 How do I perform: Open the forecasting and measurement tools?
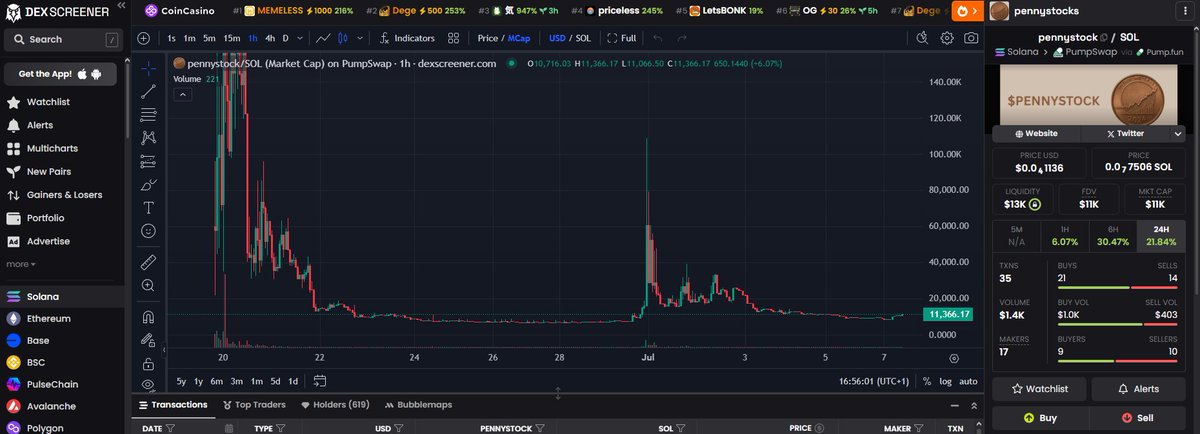tap(148, 161)
